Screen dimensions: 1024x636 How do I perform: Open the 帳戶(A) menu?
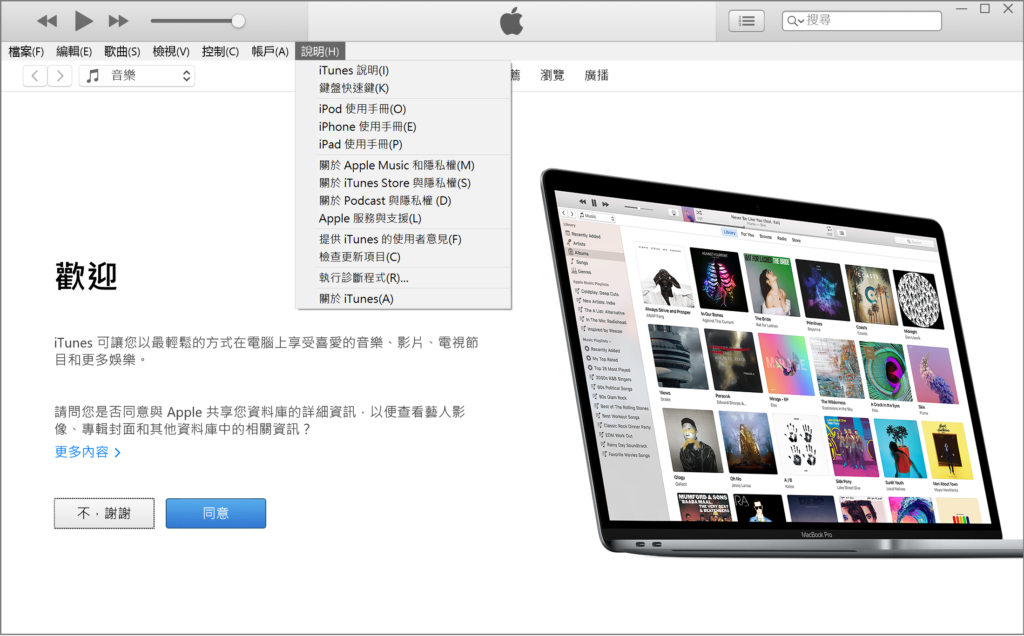[270, 52]
